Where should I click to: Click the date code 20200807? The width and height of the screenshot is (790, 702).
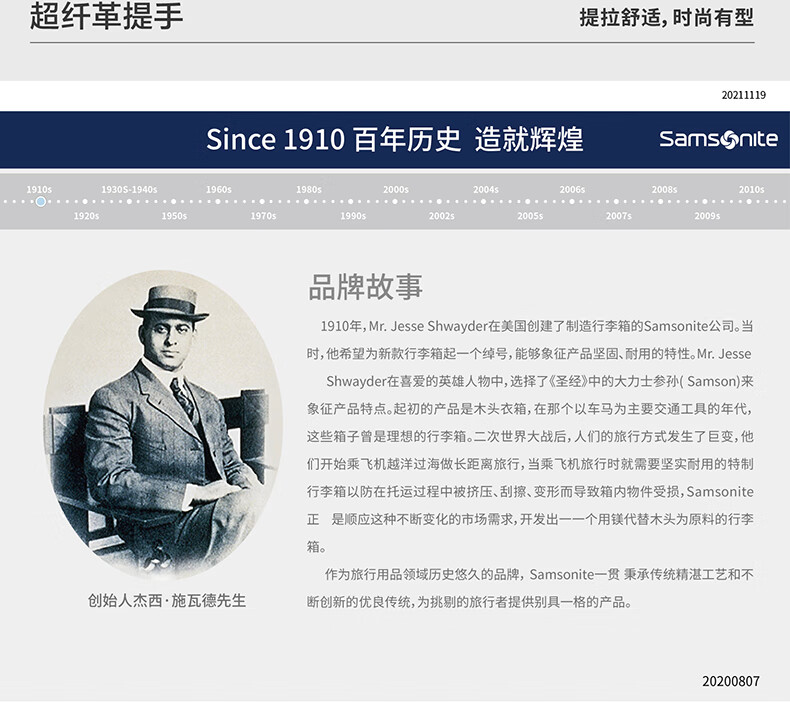click(x=731, y=681)
